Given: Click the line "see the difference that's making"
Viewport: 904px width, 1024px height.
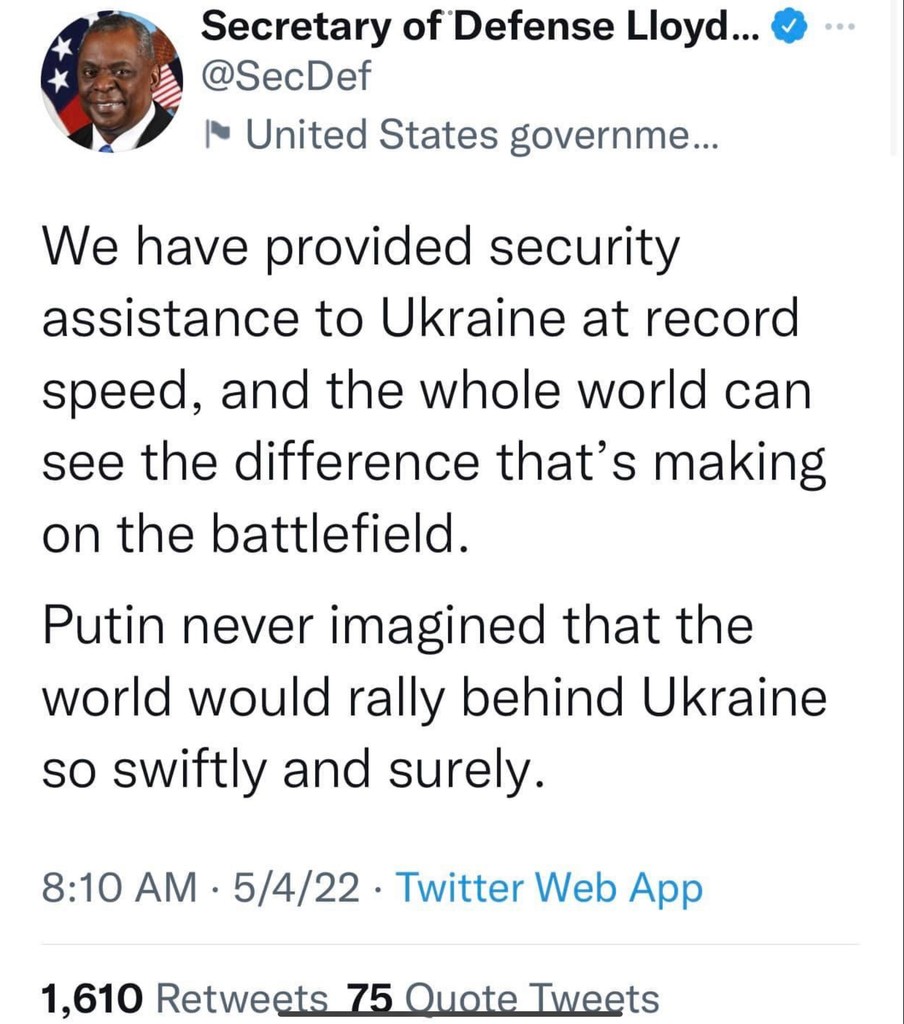Looking at the screenshot, I should click(x=434, y=464).
